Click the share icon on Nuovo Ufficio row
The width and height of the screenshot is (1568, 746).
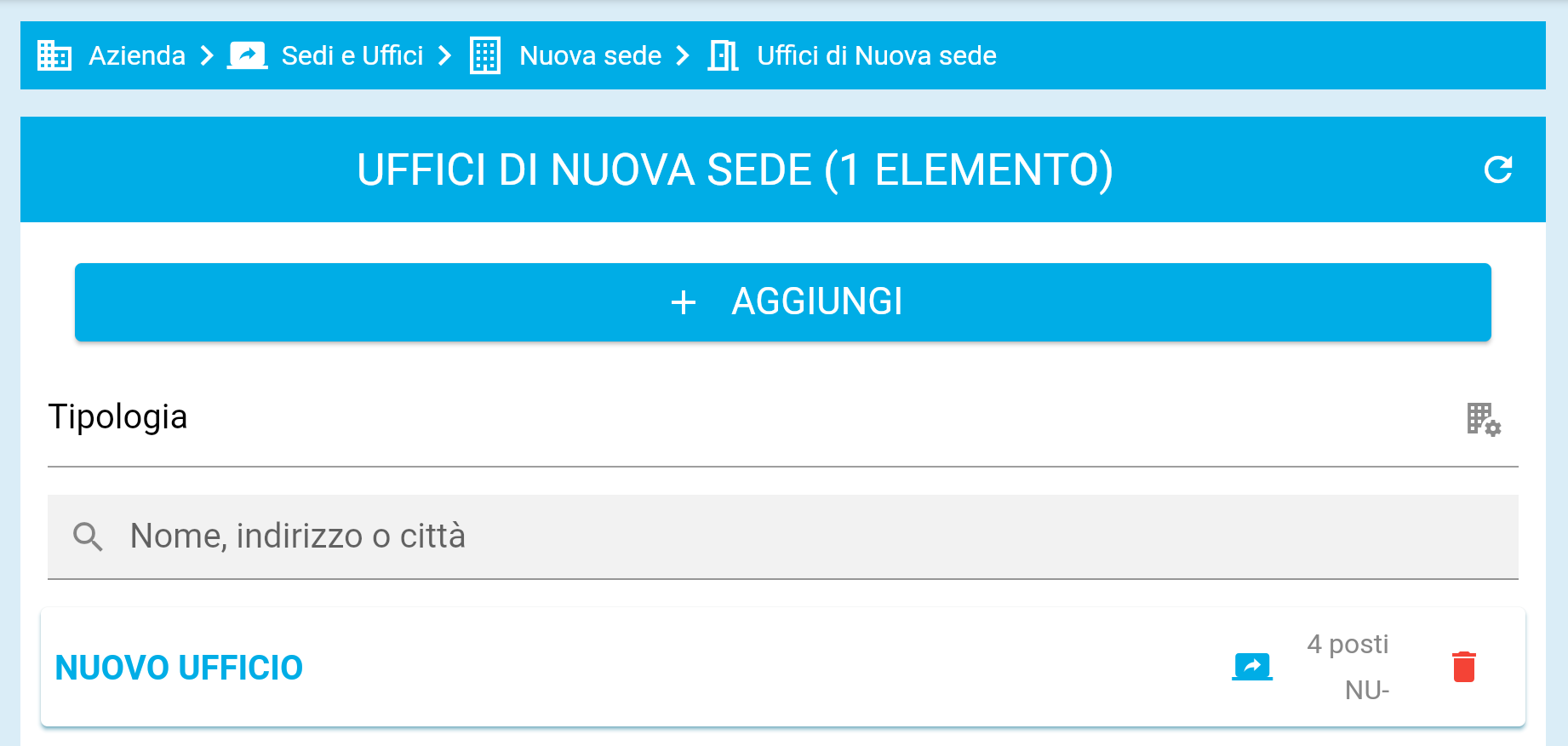pos(1252,667)
